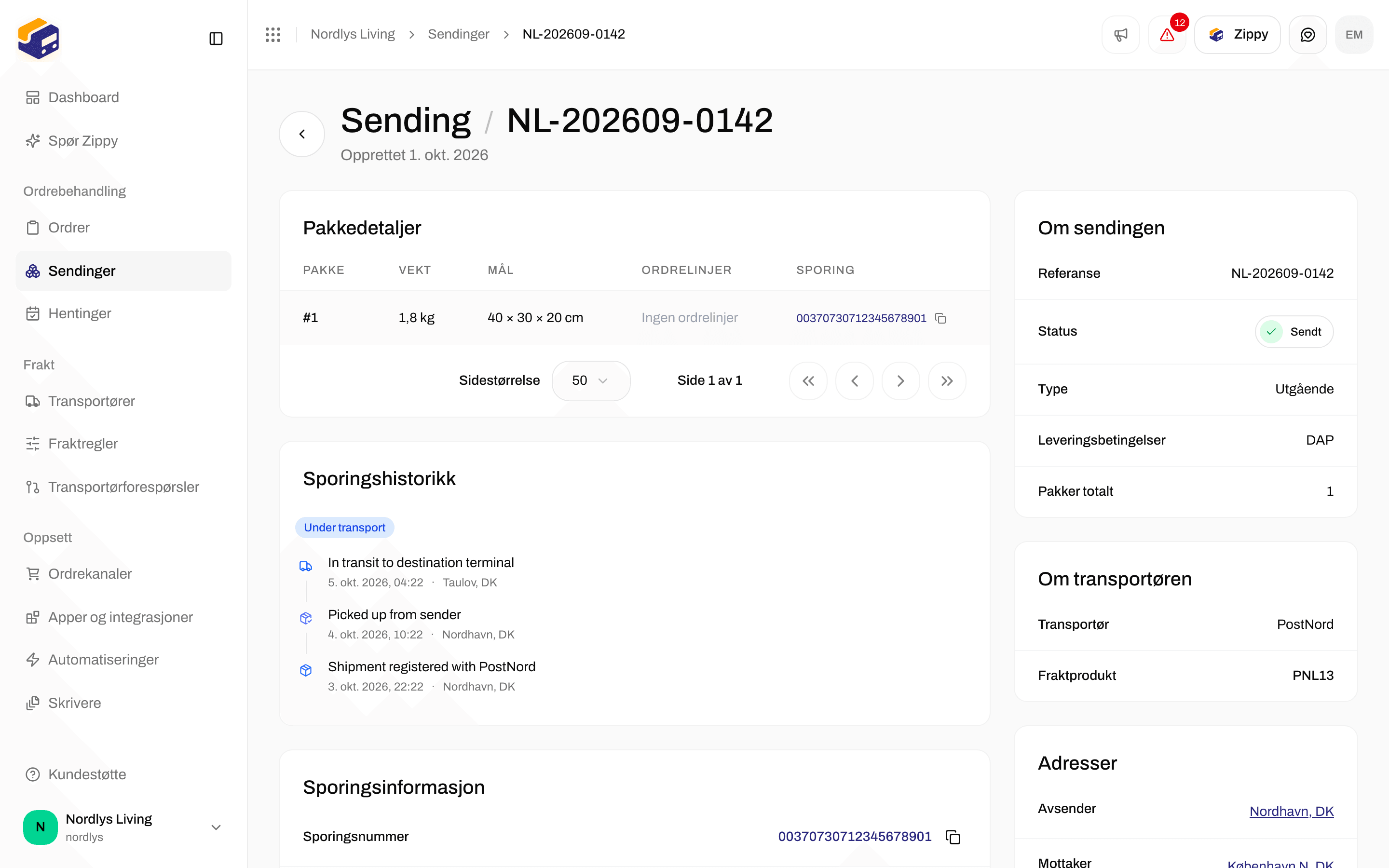The height and width of the screenshot is (868, 1389).
Task: Open Apper og integrasjoner
Action: click(123, 617)
